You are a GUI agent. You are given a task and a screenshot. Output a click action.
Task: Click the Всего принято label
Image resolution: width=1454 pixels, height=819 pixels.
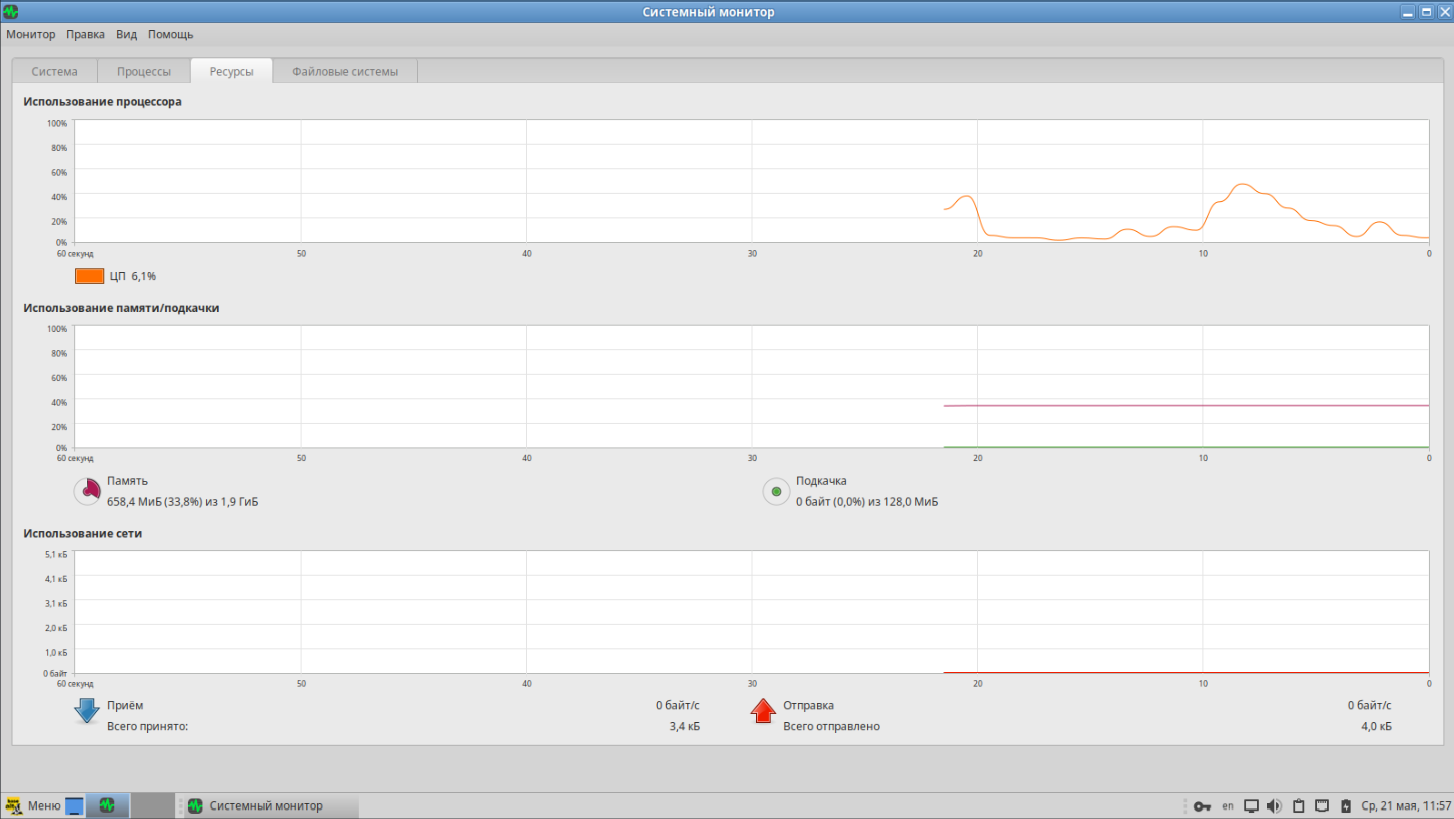(148, 726)
